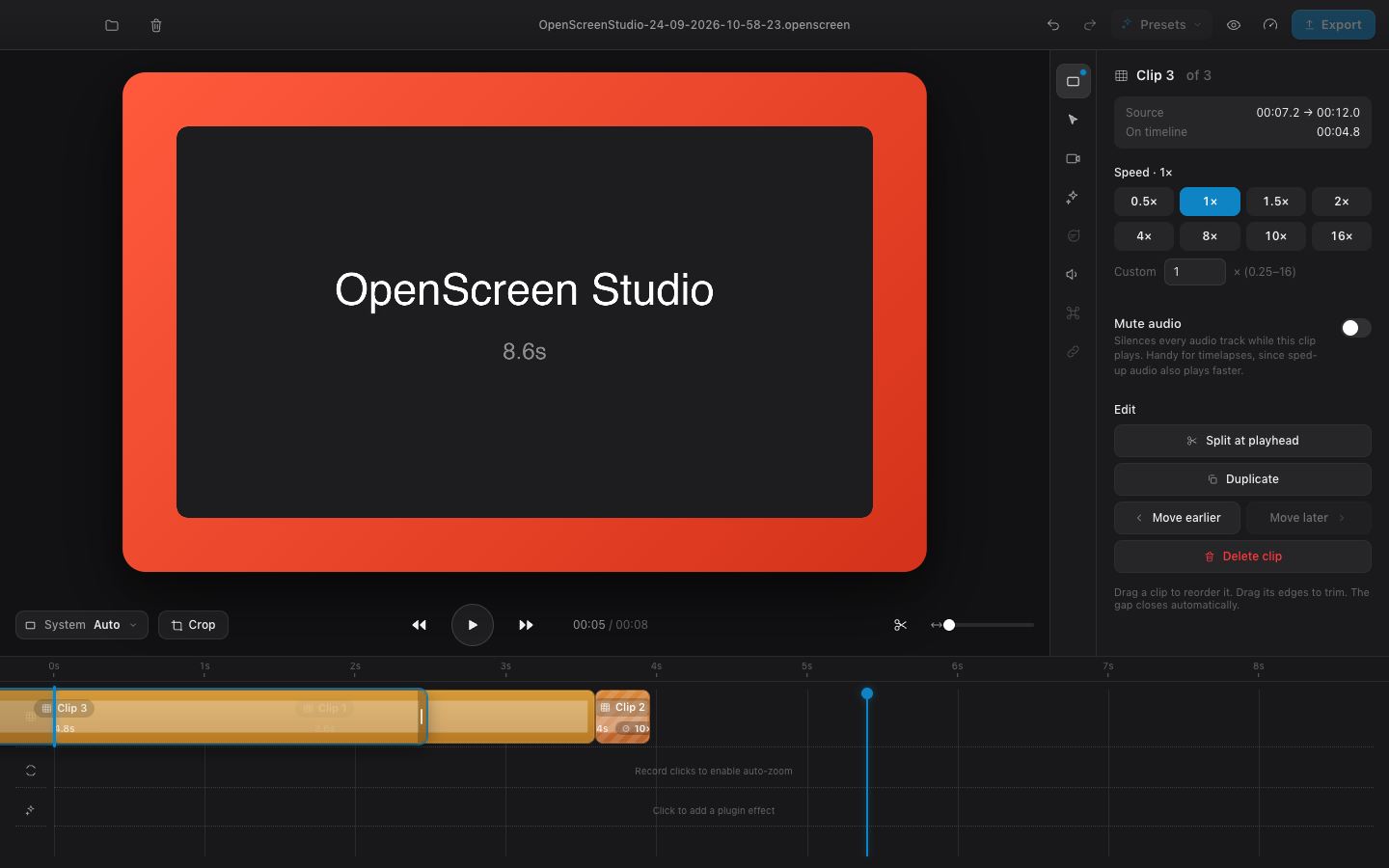
Task: Click Split at playhead
Action: coord(1242,441)
